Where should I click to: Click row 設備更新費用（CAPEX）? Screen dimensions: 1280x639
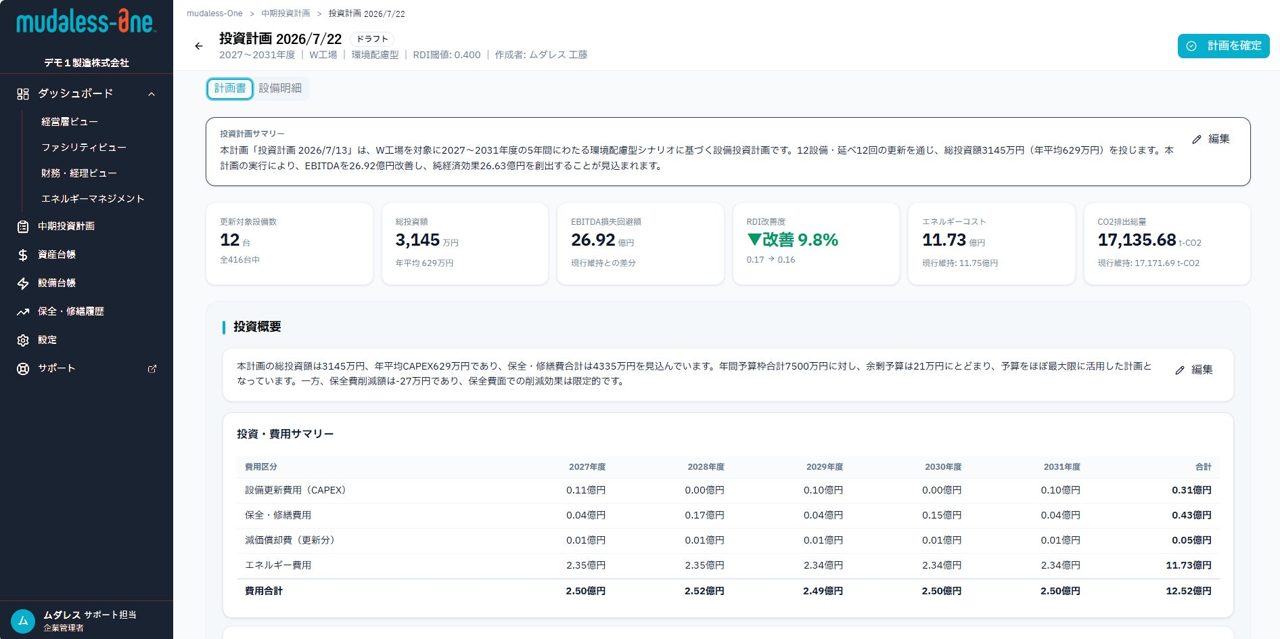click(728, 490)
